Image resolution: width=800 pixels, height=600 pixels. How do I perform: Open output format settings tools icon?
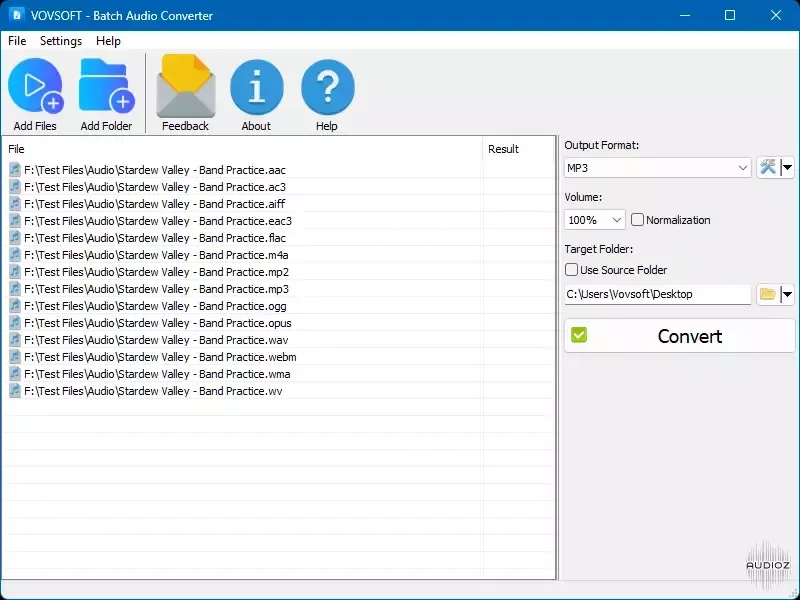pos(768,167)
